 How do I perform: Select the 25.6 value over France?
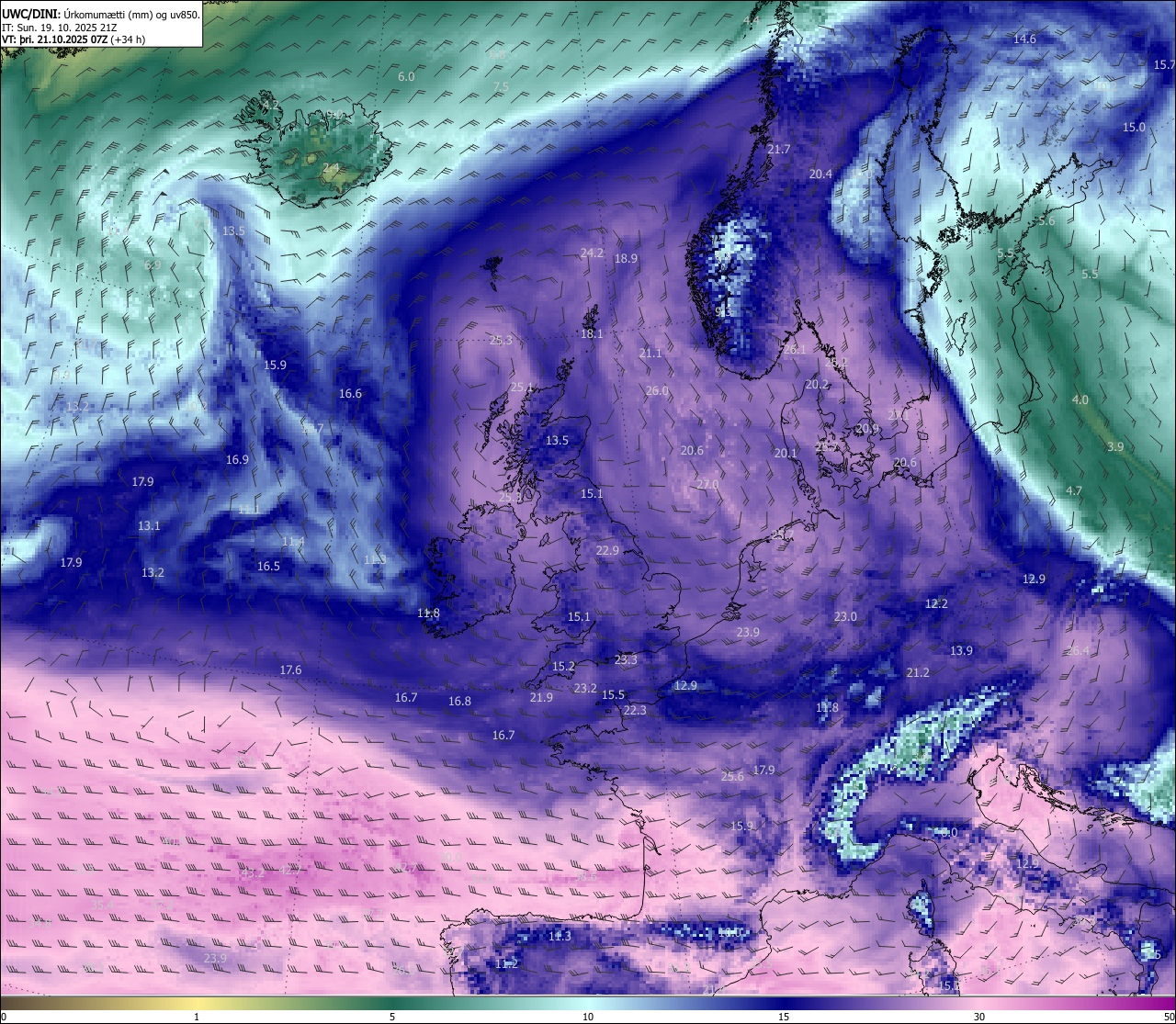tap(732, 776)
